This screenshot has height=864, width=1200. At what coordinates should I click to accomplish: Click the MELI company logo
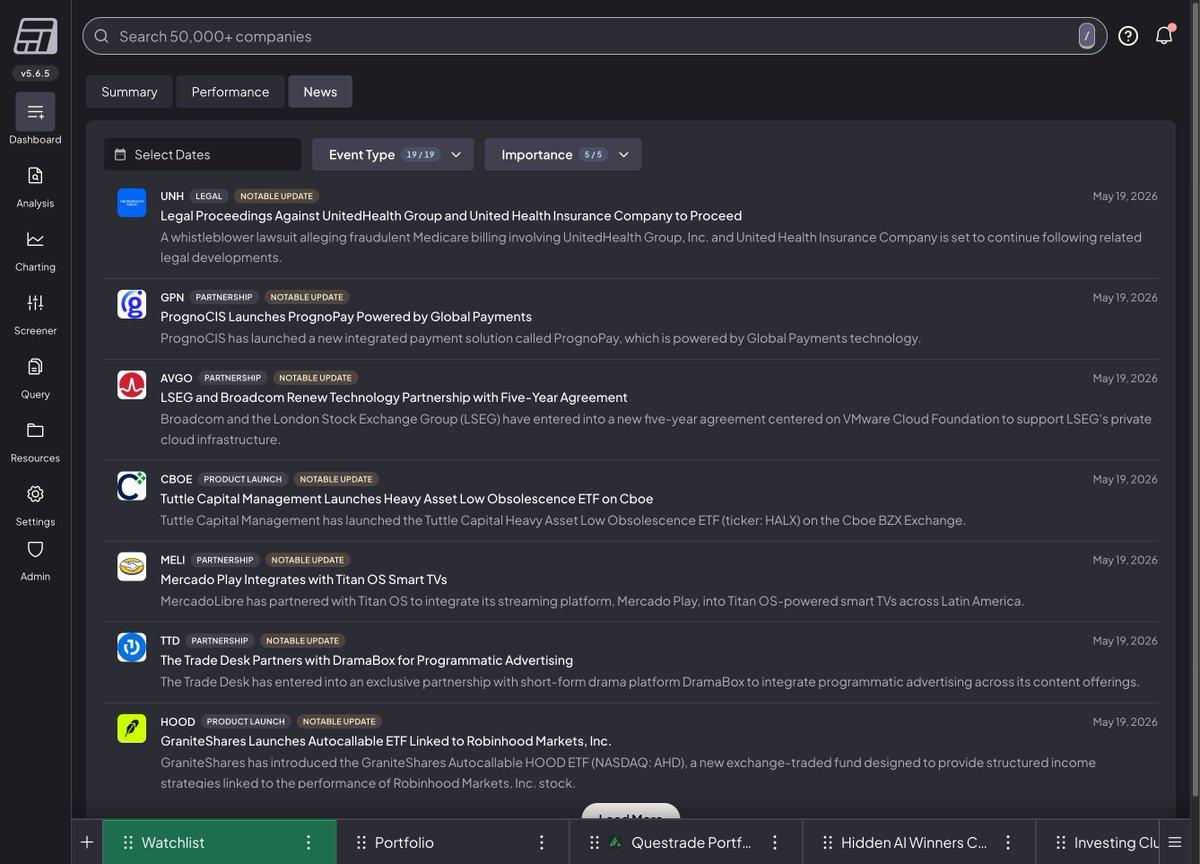click(x=131, y=567)
